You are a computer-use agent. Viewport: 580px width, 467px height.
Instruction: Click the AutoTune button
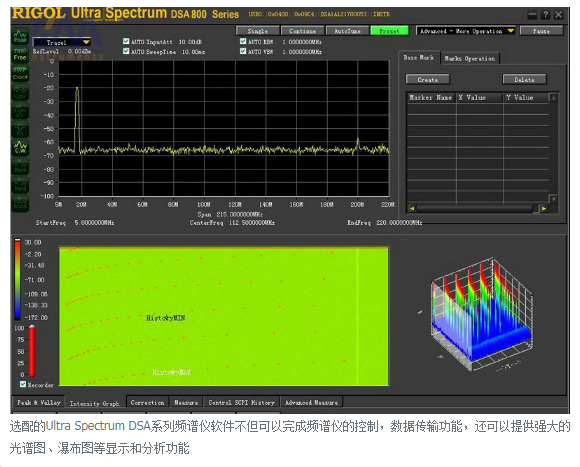tap(347, 31)
